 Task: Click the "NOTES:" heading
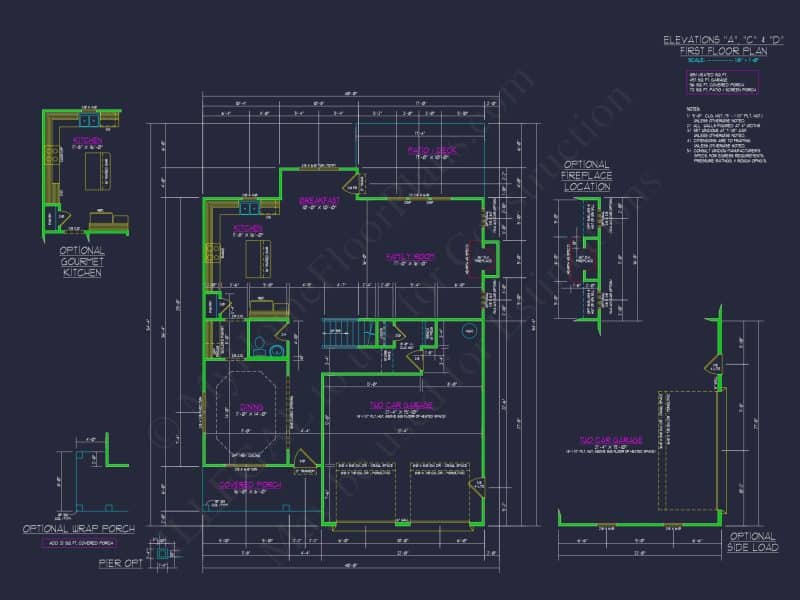click(693, 109)
